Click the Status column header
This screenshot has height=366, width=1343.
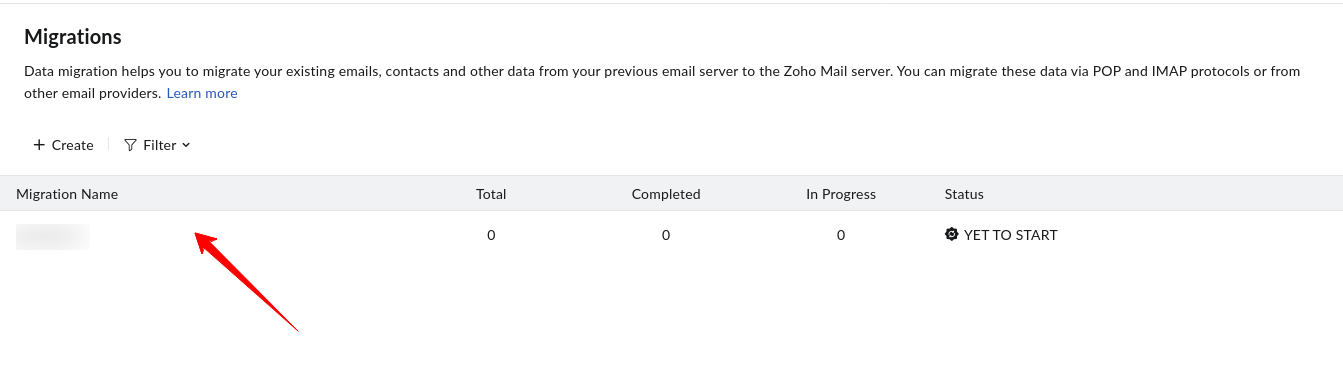click(964, 194)
